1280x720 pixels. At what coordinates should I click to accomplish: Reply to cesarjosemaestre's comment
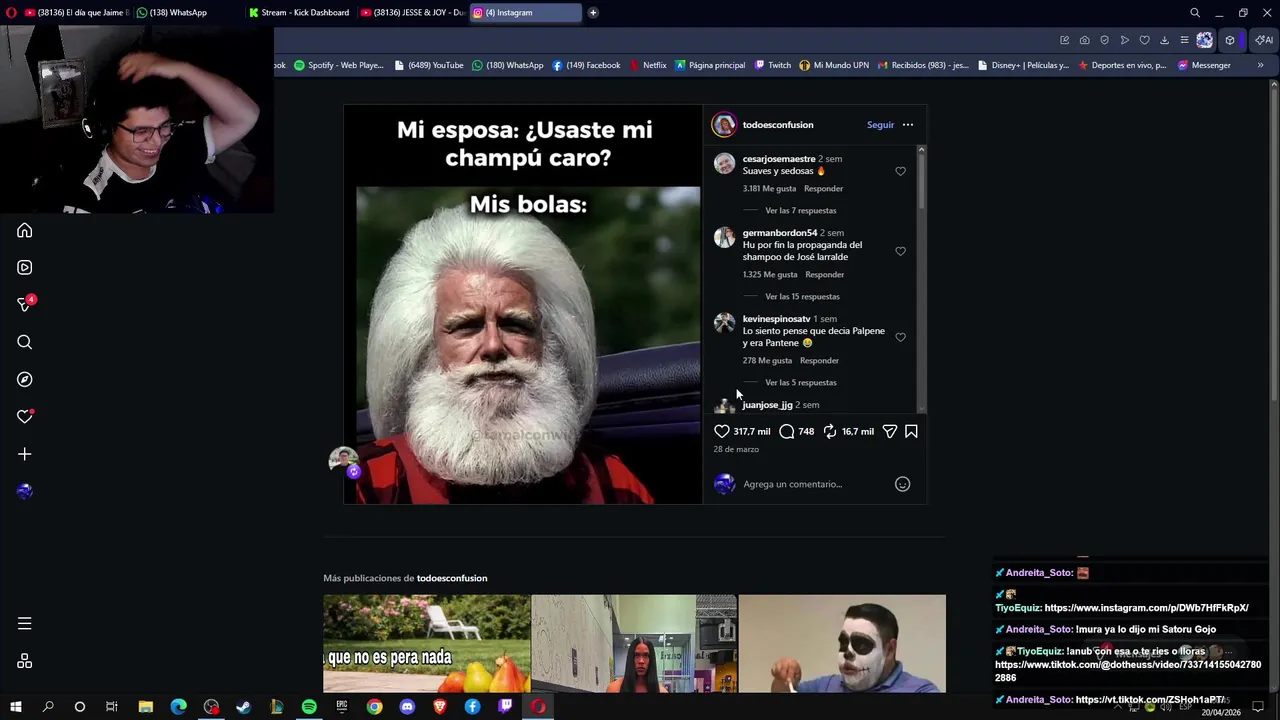[x=824, y=189]
